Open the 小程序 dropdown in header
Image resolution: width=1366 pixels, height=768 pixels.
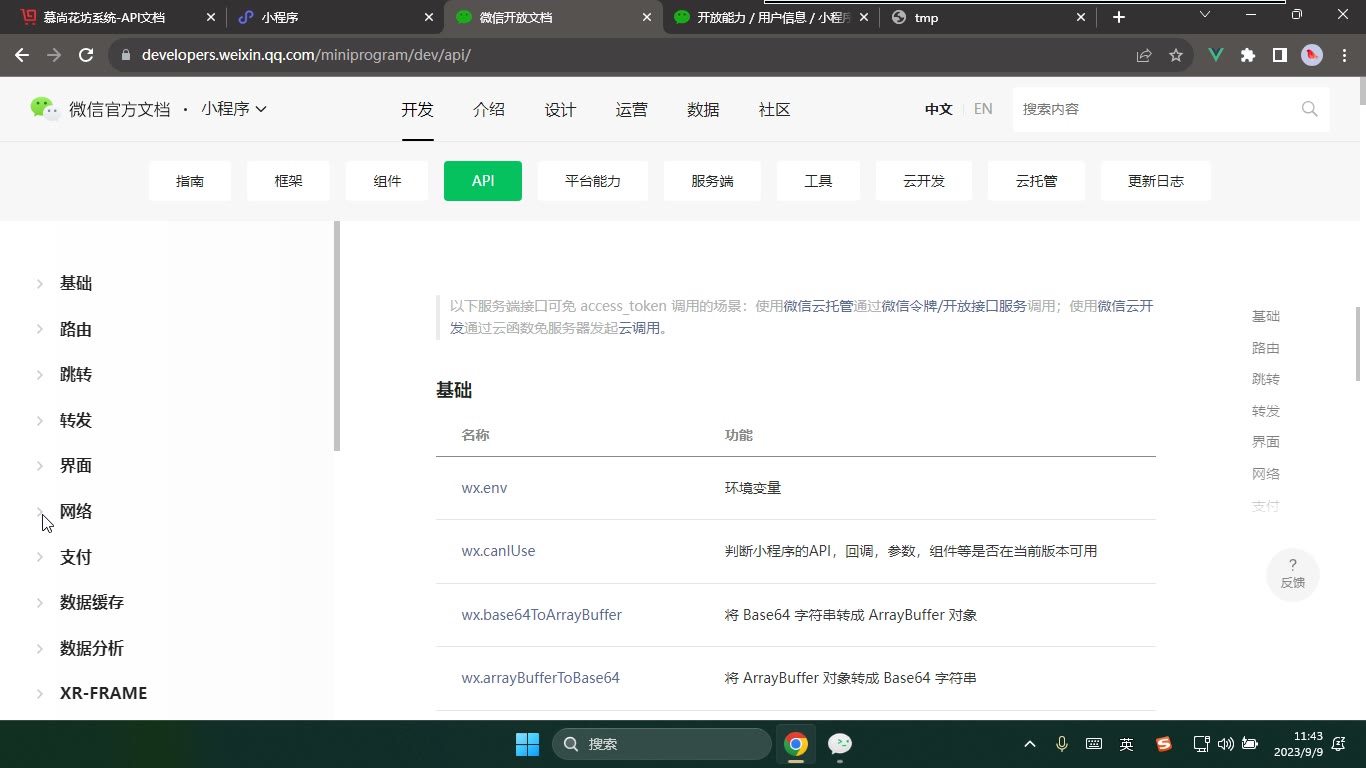pos(234,109)
